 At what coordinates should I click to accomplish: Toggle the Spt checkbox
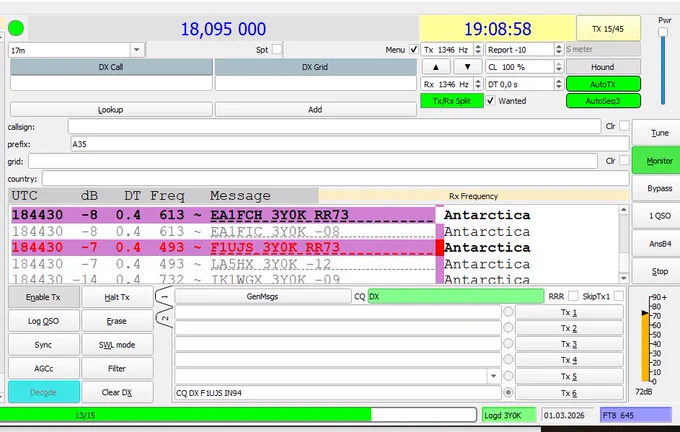click(277, 49)
